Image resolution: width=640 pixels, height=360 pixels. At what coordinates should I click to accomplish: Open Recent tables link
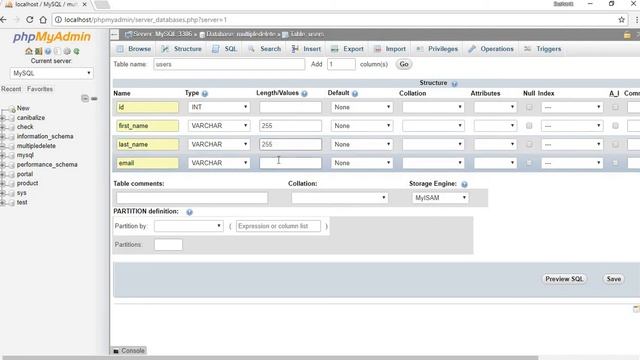coord(11,89)
